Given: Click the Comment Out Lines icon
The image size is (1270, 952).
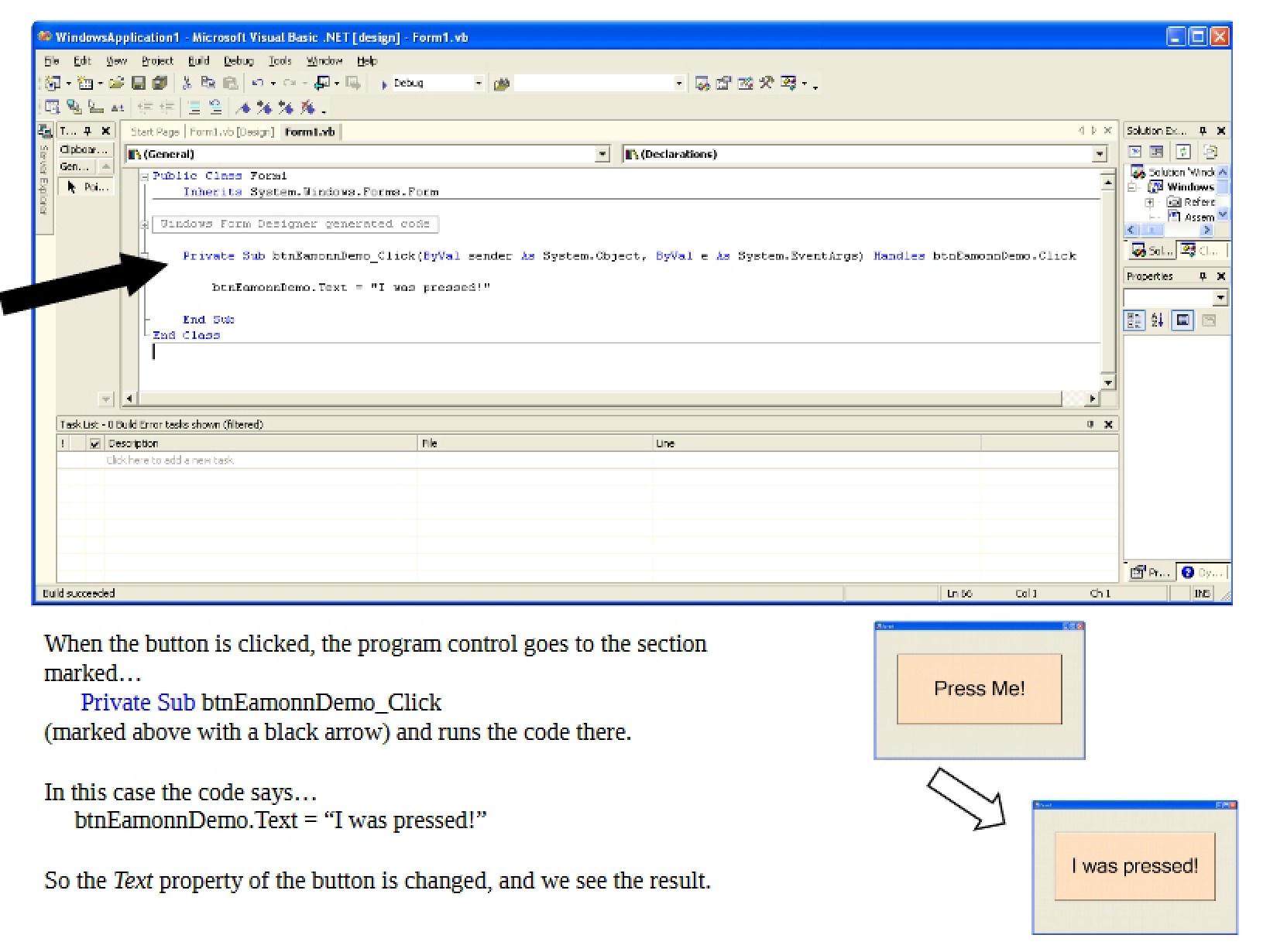Looking at the screenshot, I should point(194,108).
